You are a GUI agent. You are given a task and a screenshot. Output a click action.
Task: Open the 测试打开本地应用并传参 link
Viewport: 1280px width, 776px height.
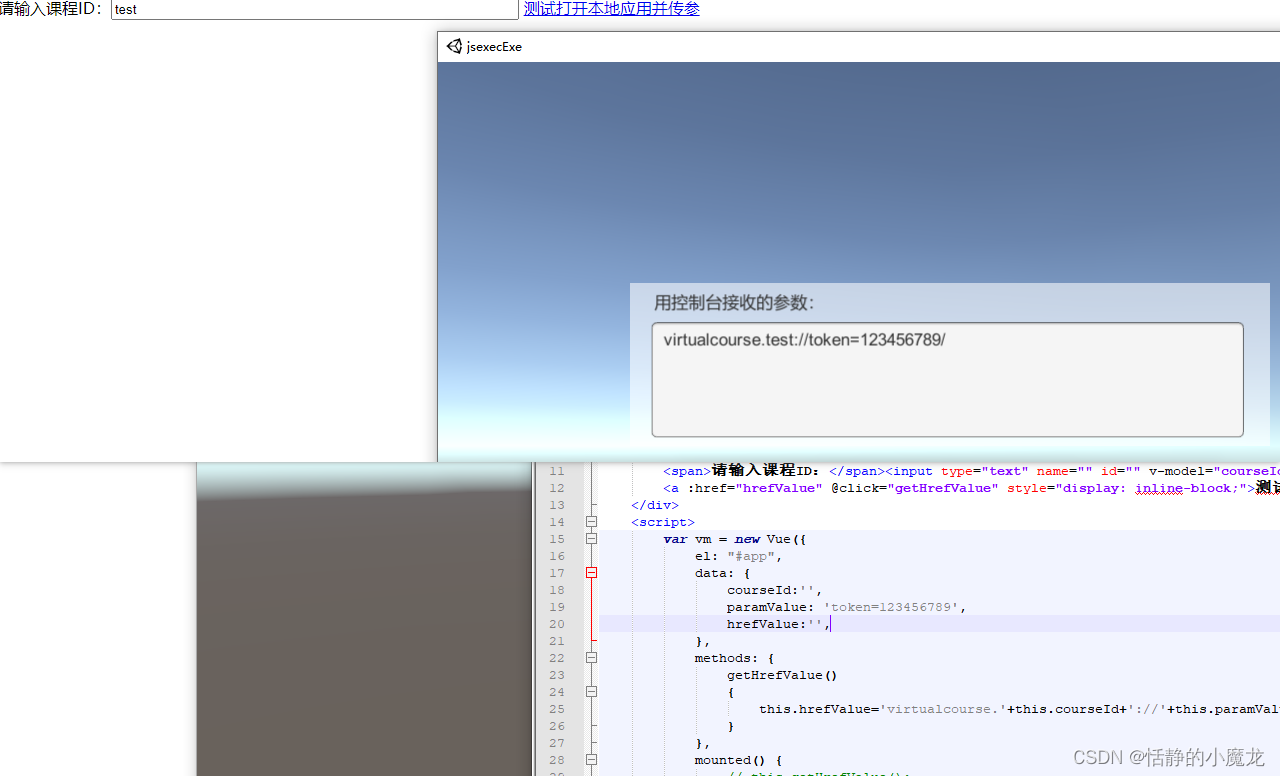point(612,9)
